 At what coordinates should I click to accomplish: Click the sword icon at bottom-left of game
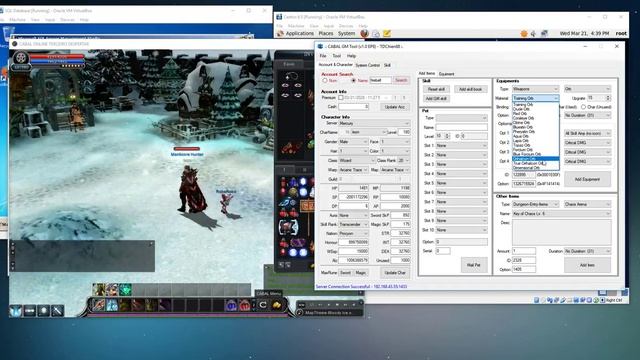coord(58,311)
